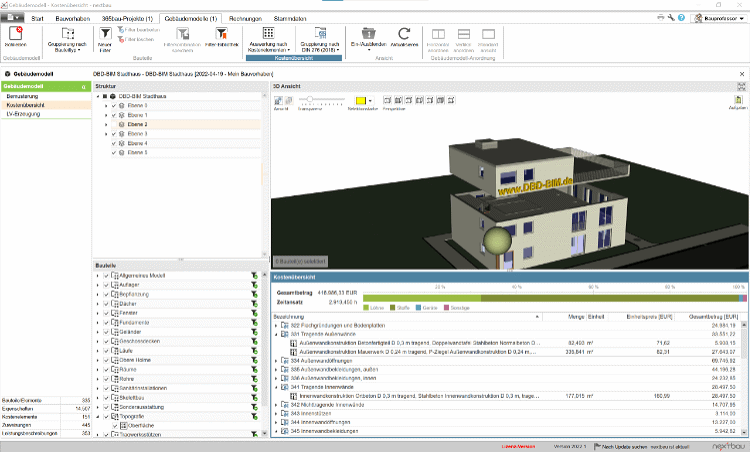Click the Neuer Filter funnel icon
The width and height of the screenshot is (750, 452).
105,33
